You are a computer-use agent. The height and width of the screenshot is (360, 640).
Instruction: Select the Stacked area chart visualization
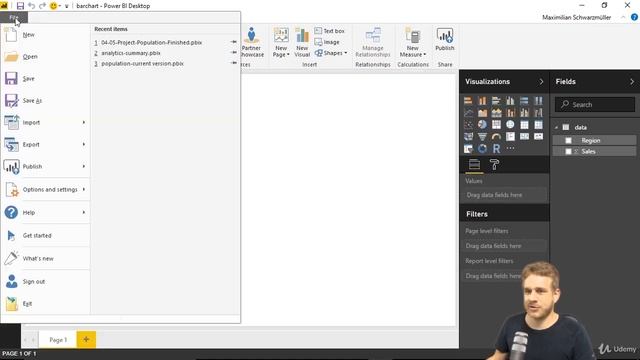496,113
